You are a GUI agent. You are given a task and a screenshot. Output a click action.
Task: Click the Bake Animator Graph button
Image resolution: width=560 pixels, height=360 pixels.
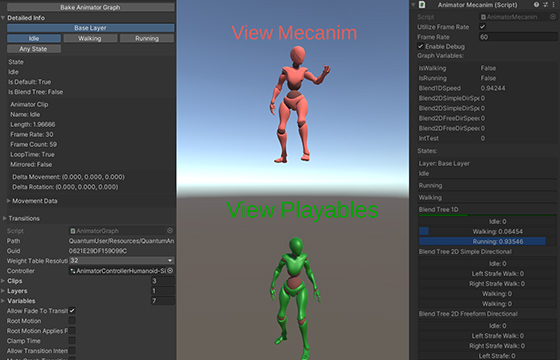point(90,7)
